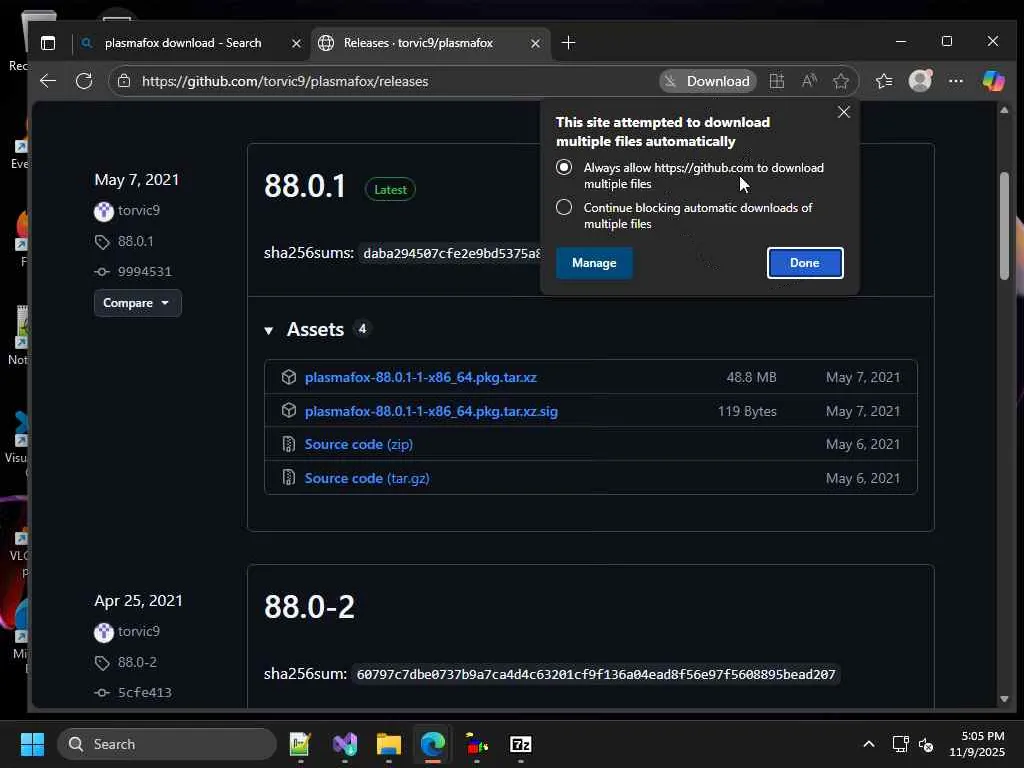The width and height of the screenshot is (1024, 768).
Task: Click the Manage button in the popup
Action: pyautogui.click(x=594, y=263)
